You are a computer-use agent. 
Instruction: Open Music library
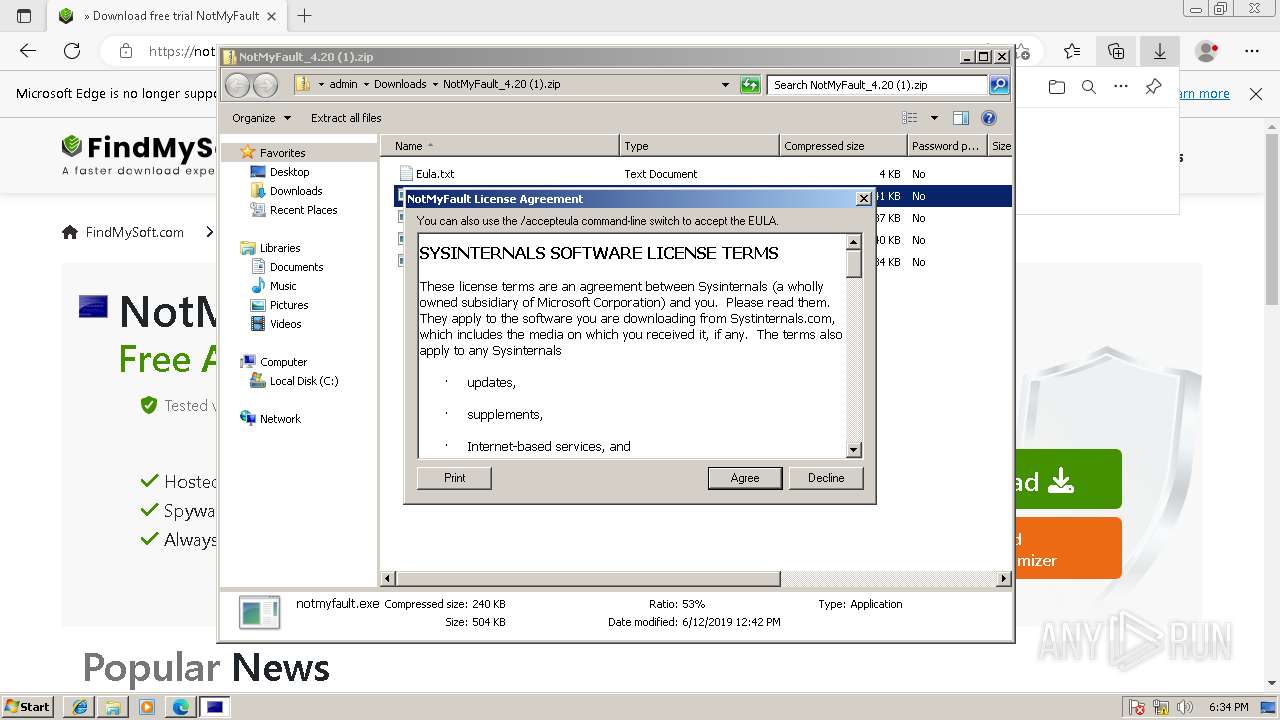283,286
